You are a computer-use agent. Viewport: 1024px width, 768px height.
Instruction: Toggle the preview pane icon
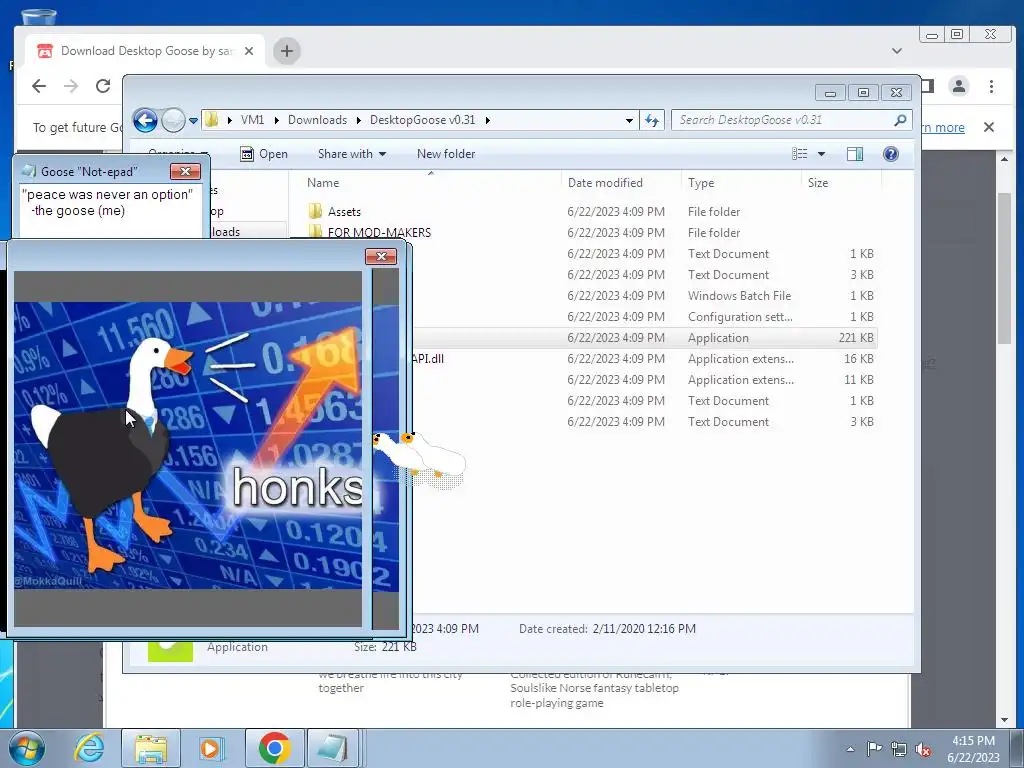point(854,154)
